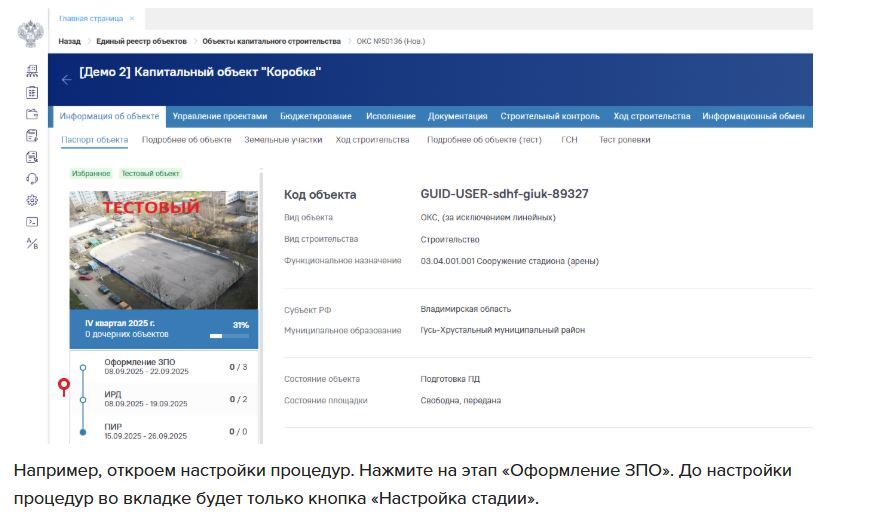The image size is (874, 517).
Task: Click the ТЕСТОВЫЙ object photo thumbnail
Action: click(x=163, y=250)
